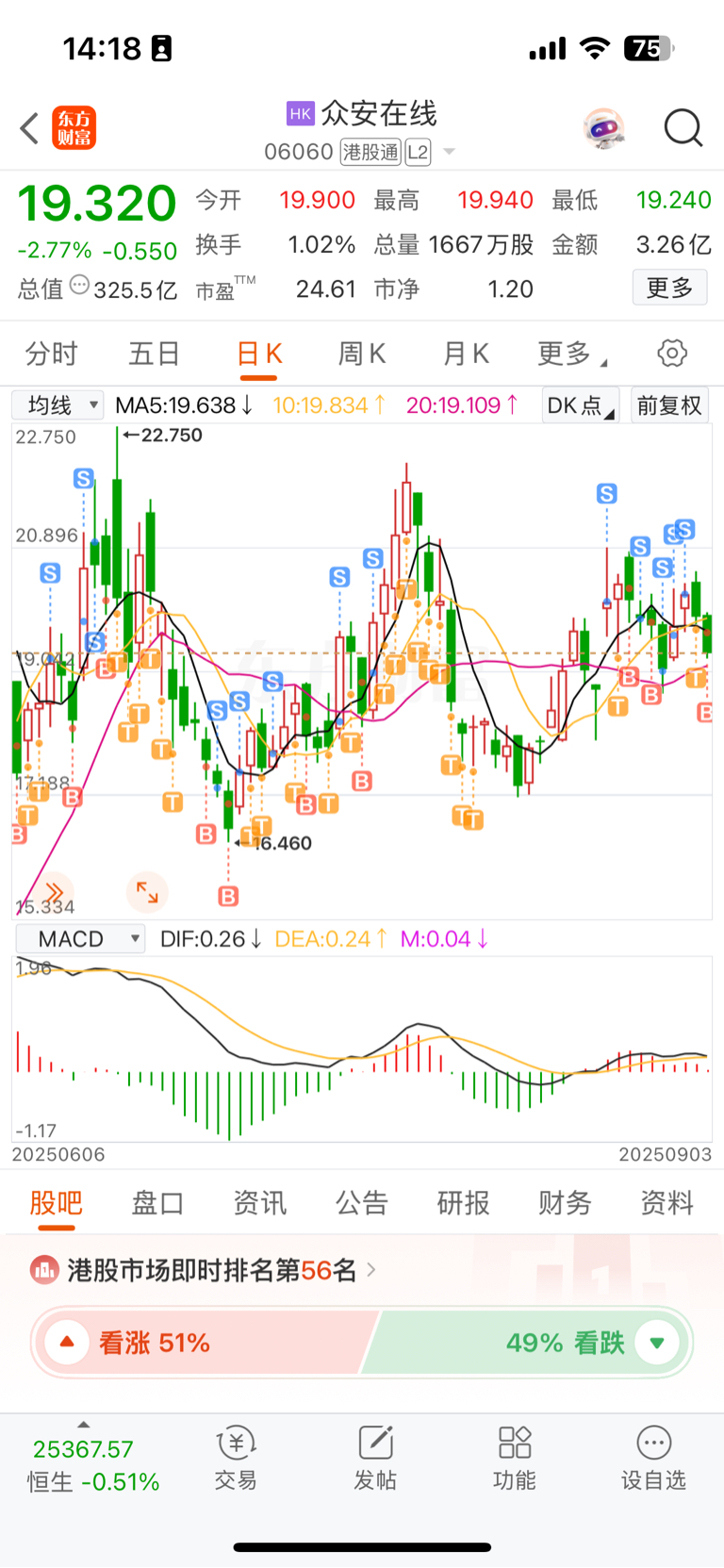The height and width of the screenshot is (1568, 724).
Task: Open the 盘口 tab
Action: (x=157, y=1203)
